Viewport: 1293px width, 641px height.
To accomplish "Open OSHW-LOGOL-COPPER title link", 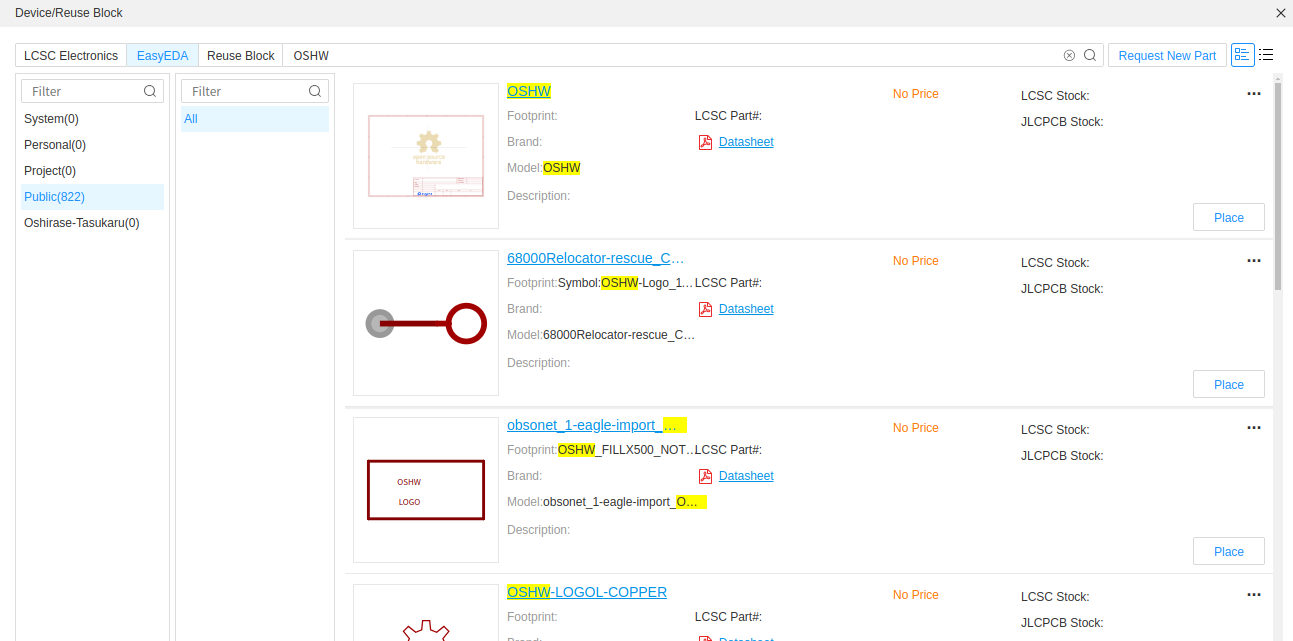I will [587, 592].
